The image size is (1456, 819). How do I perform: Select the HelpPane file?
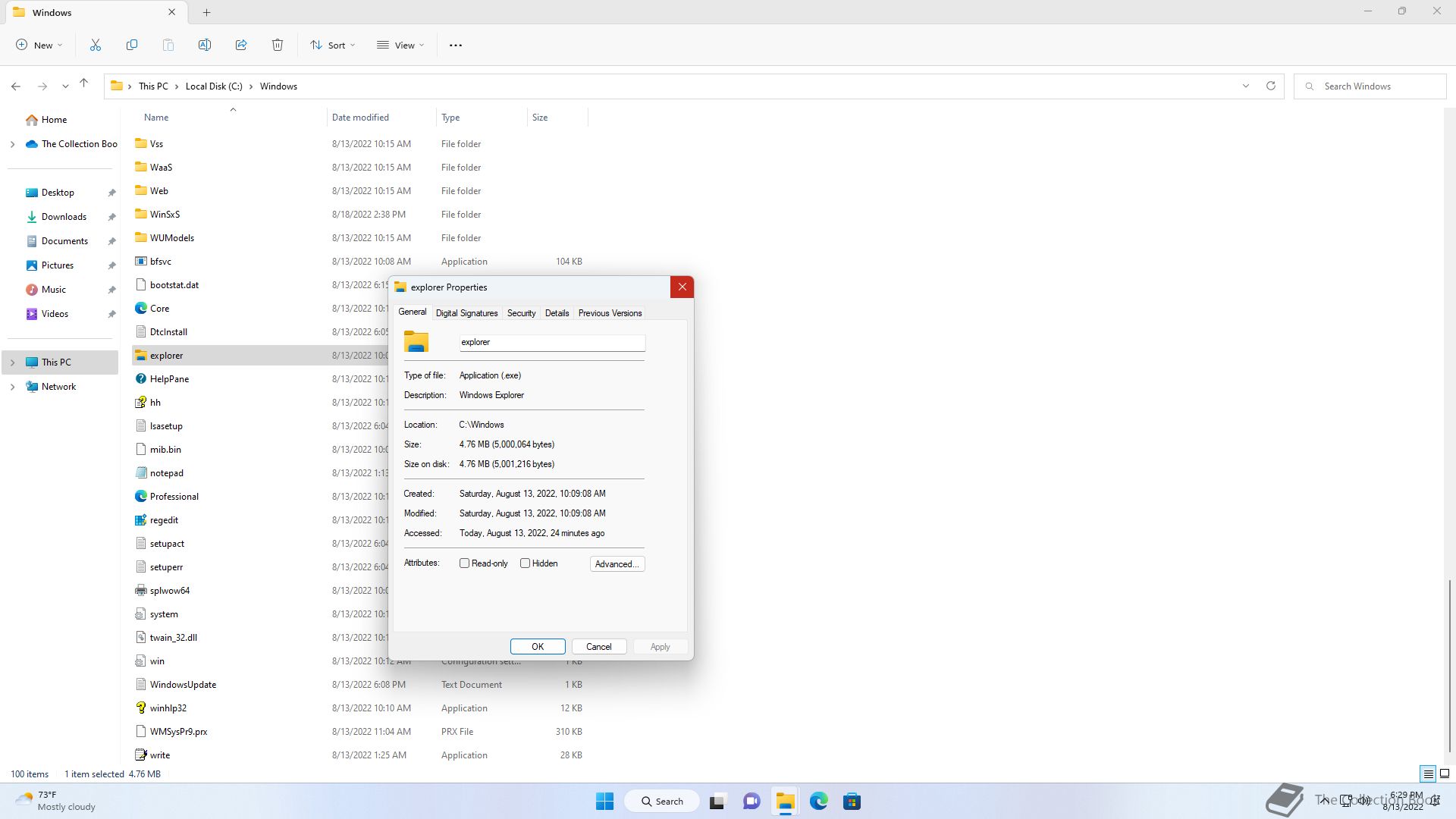169,379
